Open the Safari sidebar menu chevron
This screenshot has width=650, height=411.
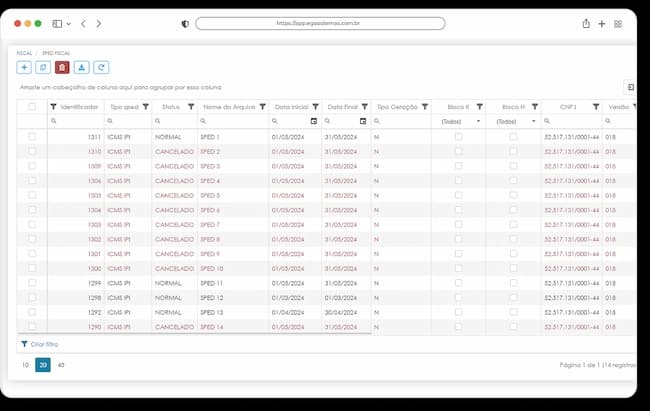click(x=69, y=24)
